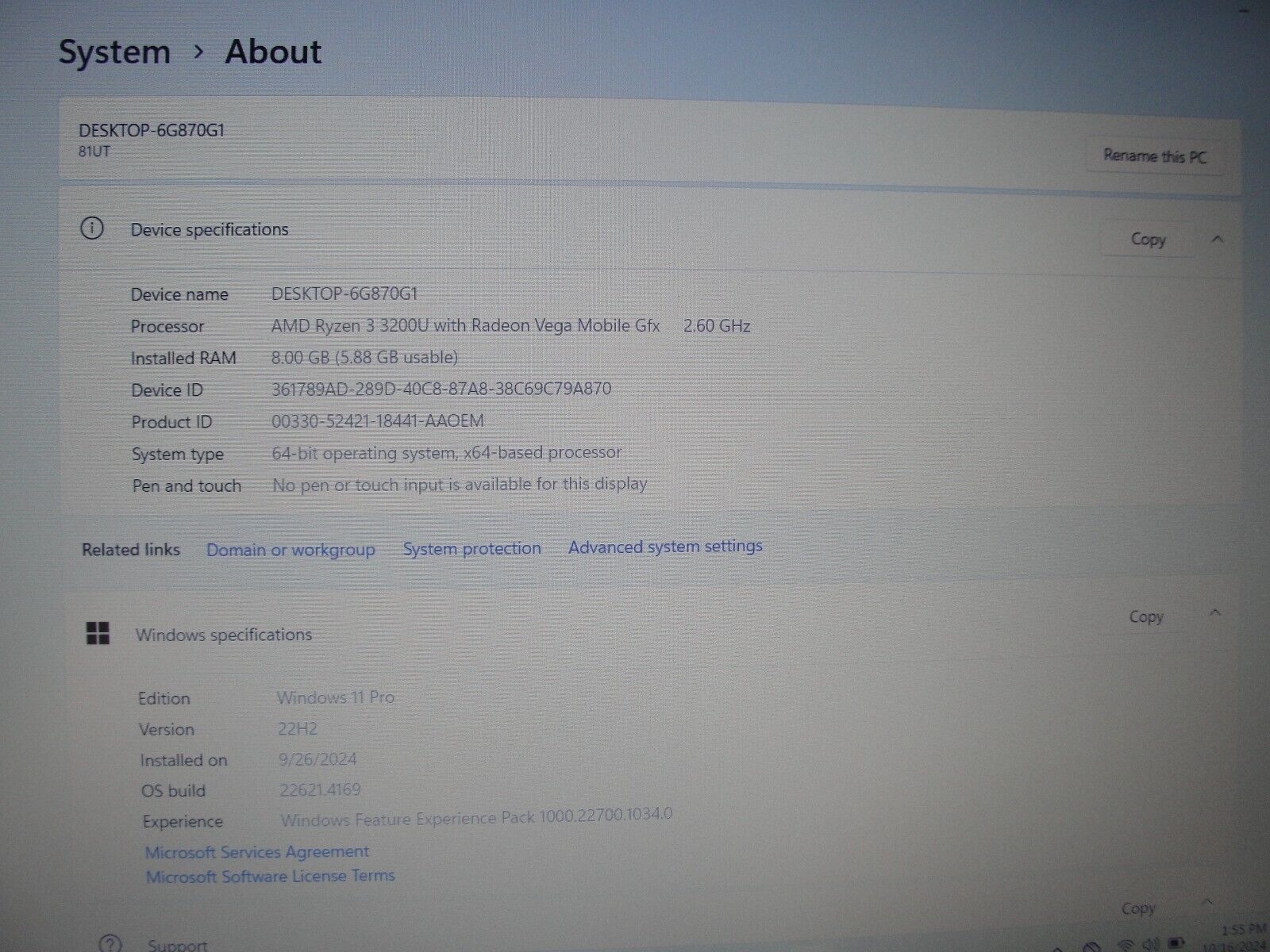Open Advanced system settings link
Image resolution: width=1270 pixels, height=952 pixels.
665,547
